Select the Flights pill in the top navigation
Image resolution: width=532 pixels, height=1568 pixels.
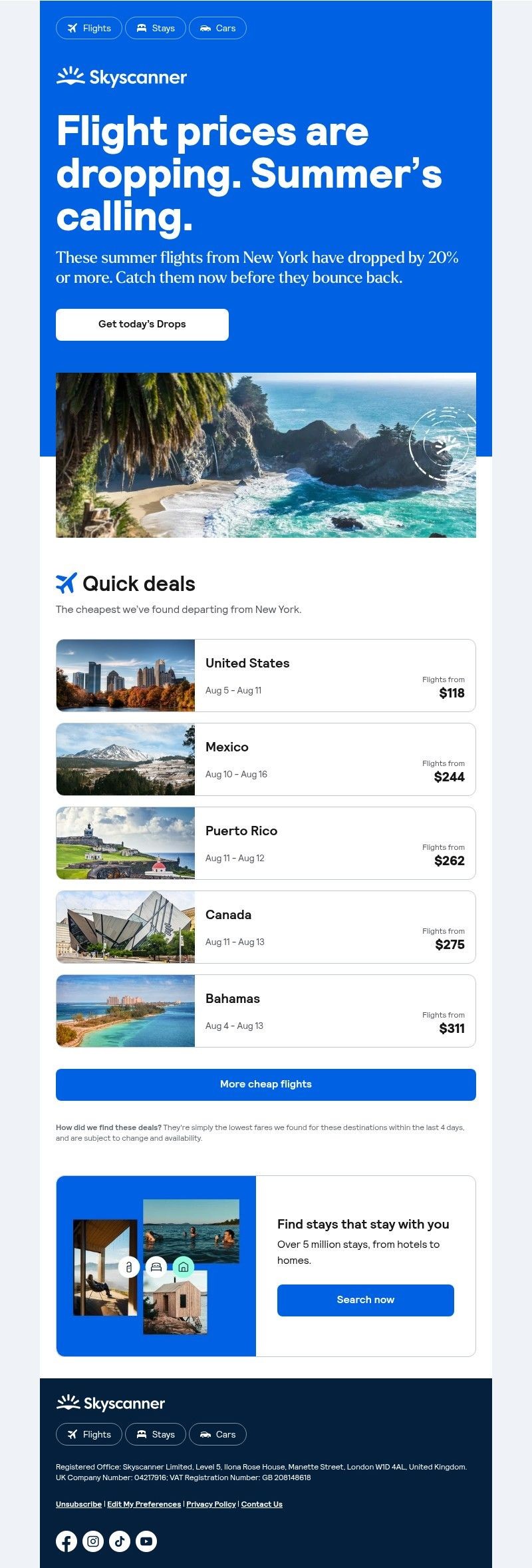[89, 28]
